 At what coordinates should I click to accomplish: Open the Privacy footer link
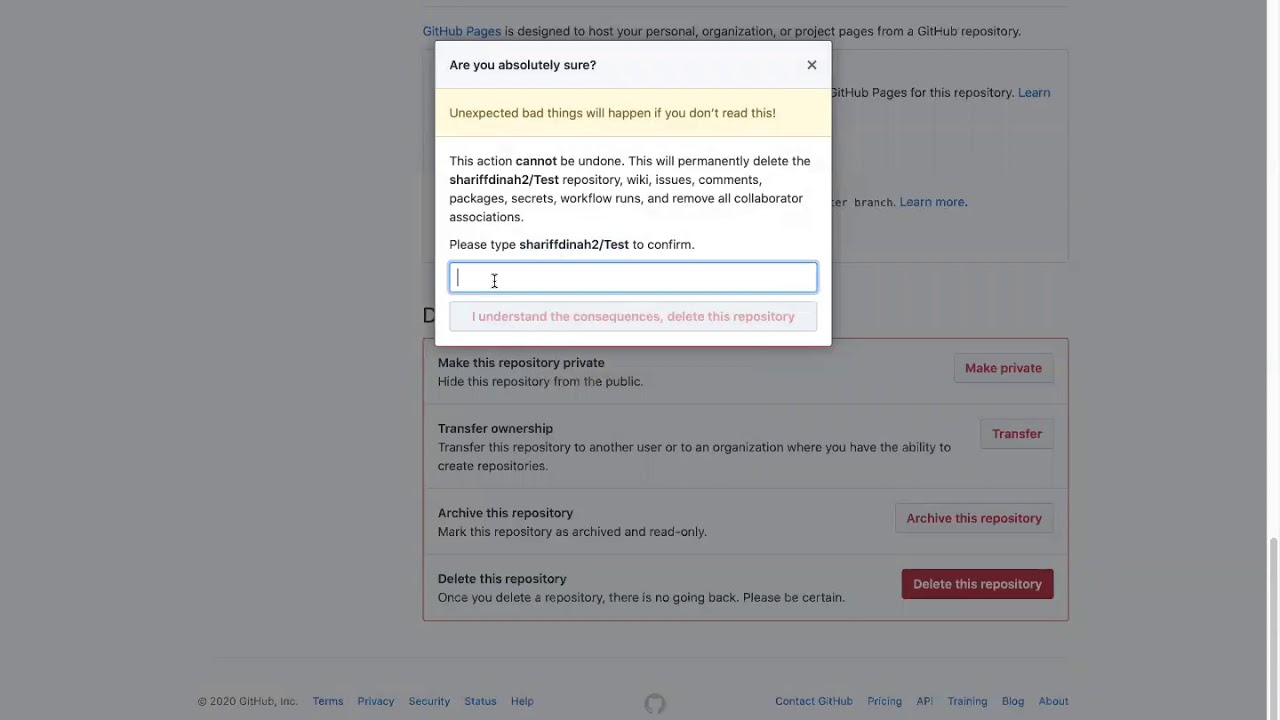(376, 701)
